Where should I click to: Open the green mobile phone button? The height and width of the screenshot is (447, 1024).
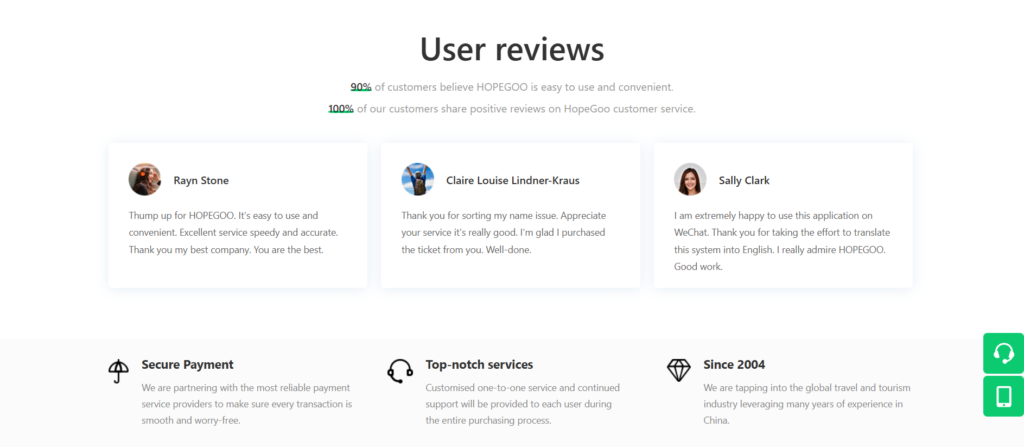click(x=1003, y=396)
